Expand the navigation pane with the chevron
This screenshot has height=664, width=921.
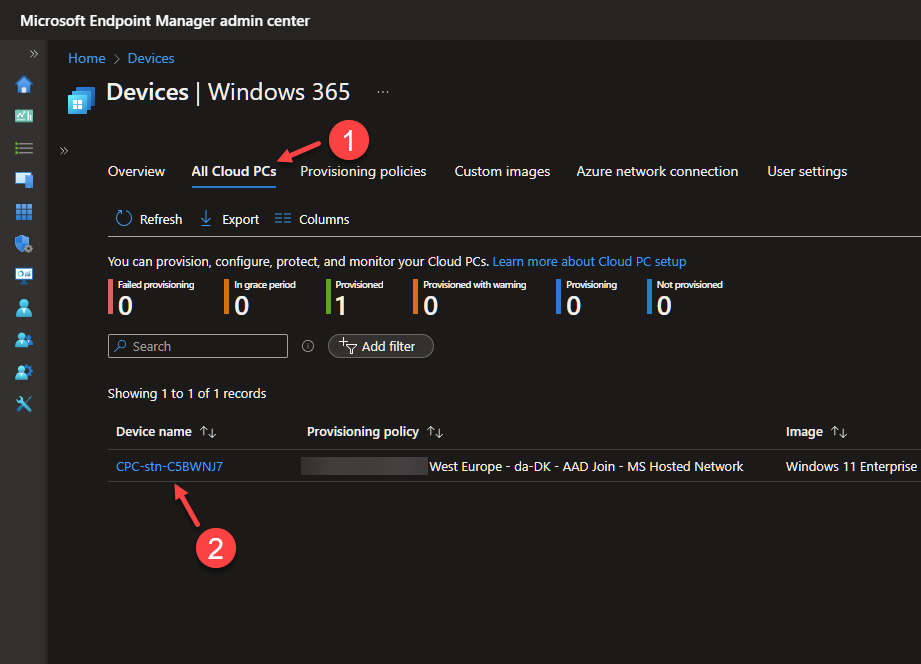click(x=62, y=151)
